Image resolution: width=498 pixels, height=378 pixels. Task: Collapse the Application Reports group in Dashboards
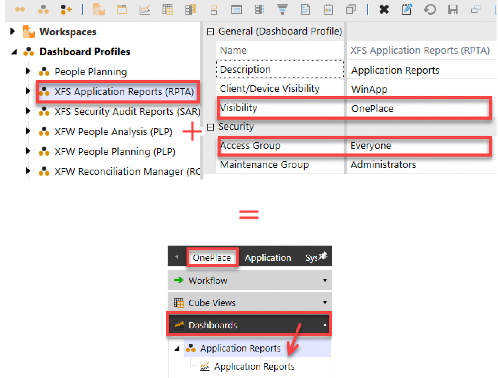click(x=177, y=349)
